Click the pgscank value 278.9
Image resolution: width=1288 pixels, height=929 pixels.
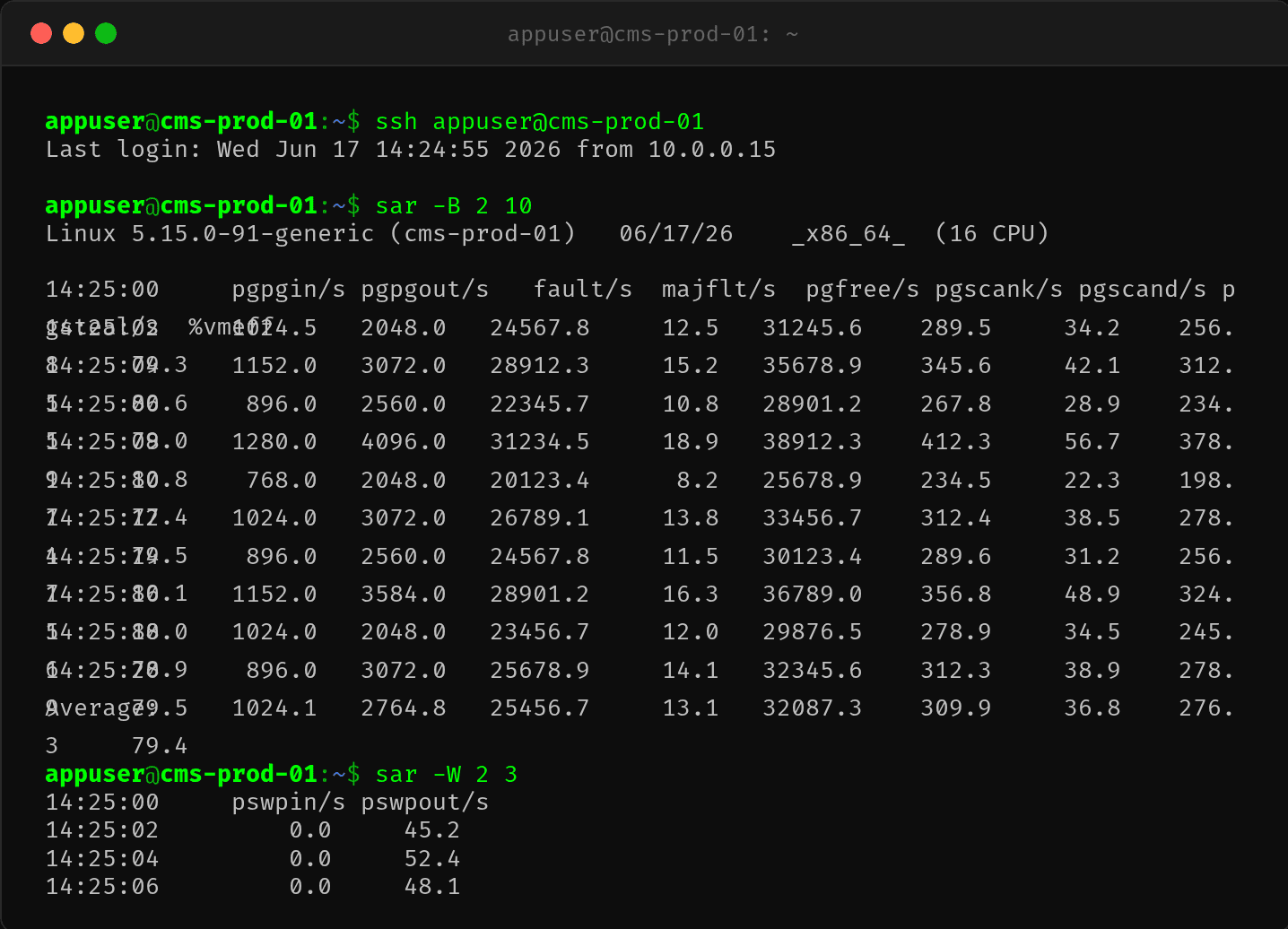(956, 631)
